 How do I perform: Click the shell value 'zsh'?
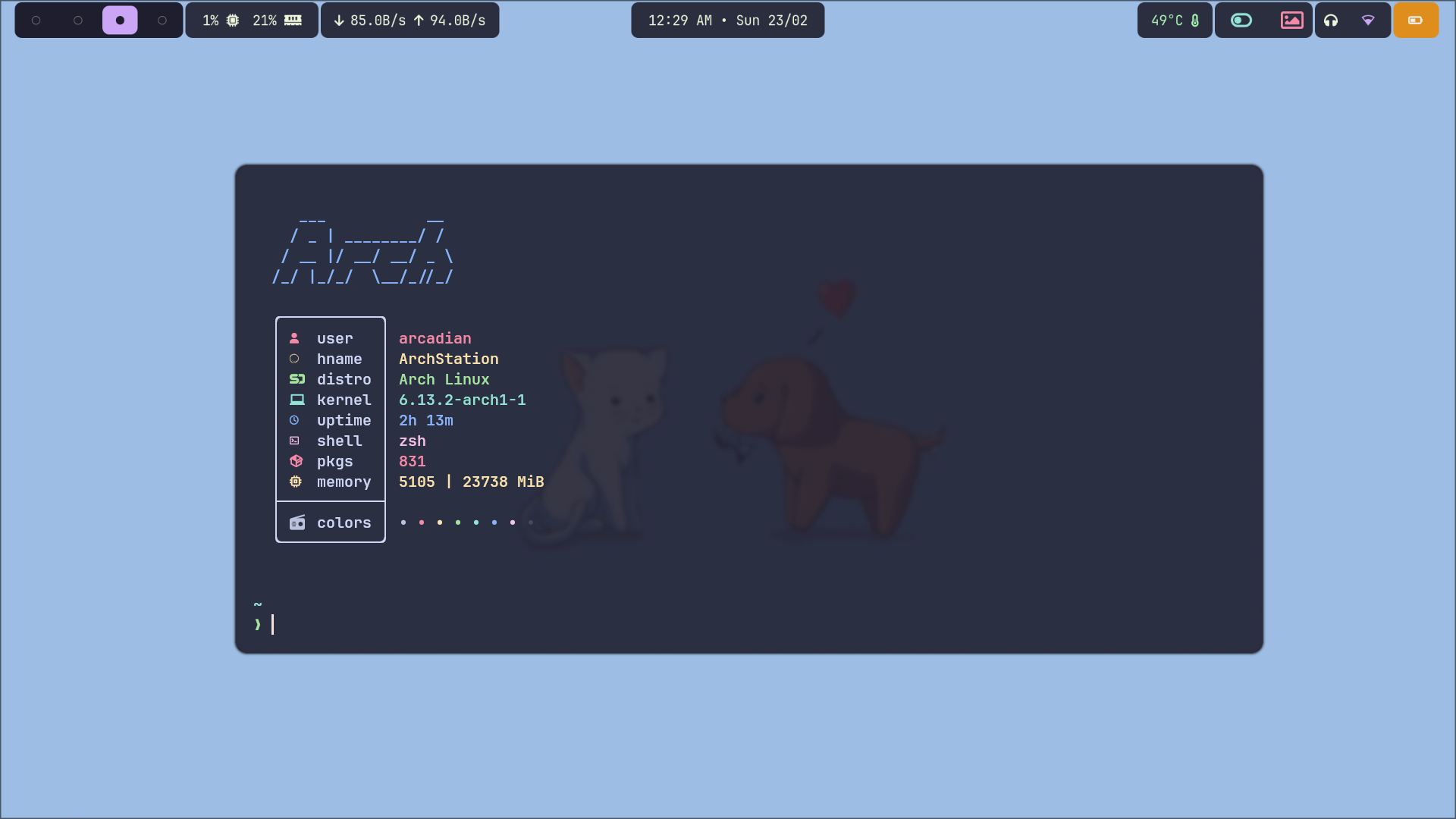[x=413, y=441]
